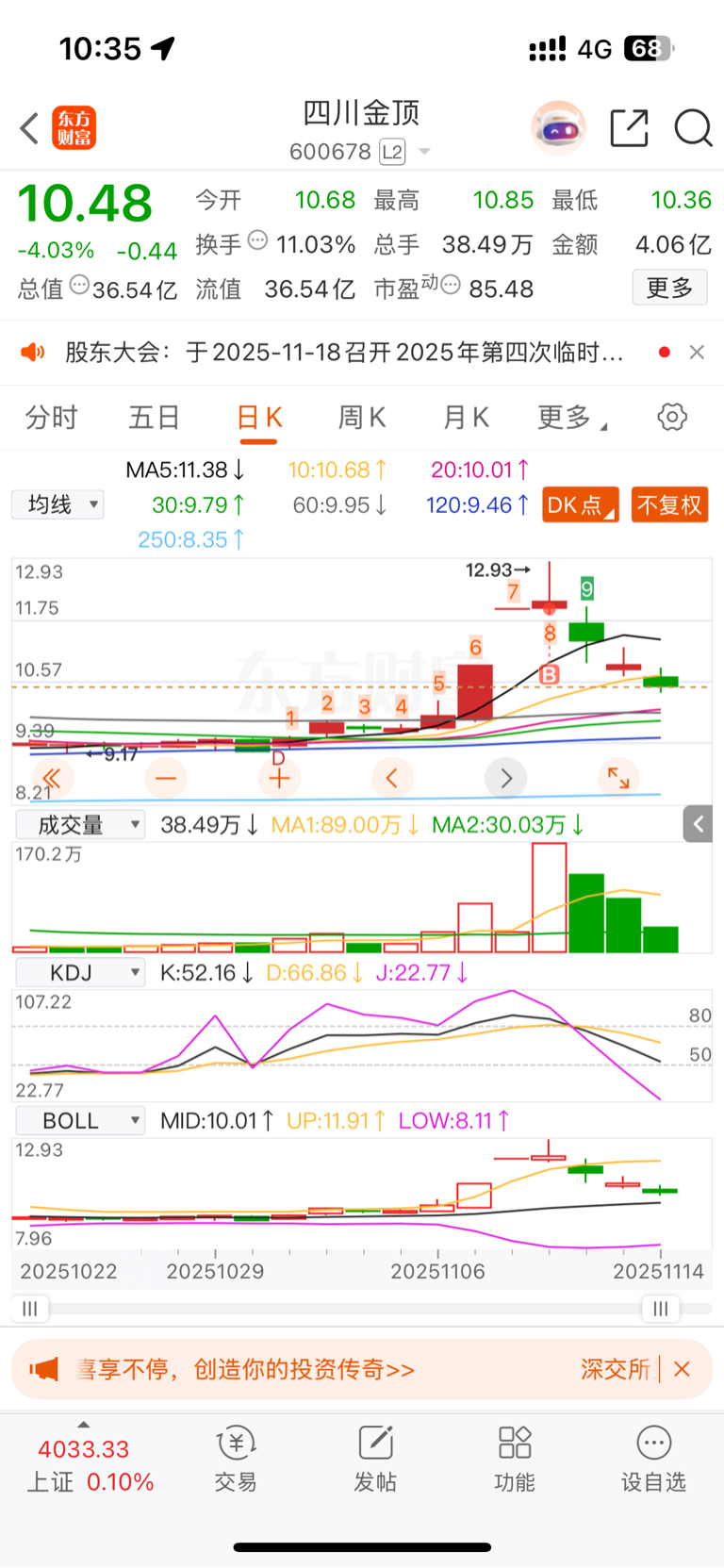Image resolution: width=724 pixels, height=1568 pixels.
Task: Select the 日K tab
Action: pyautogui.click(x=259, y=417)
